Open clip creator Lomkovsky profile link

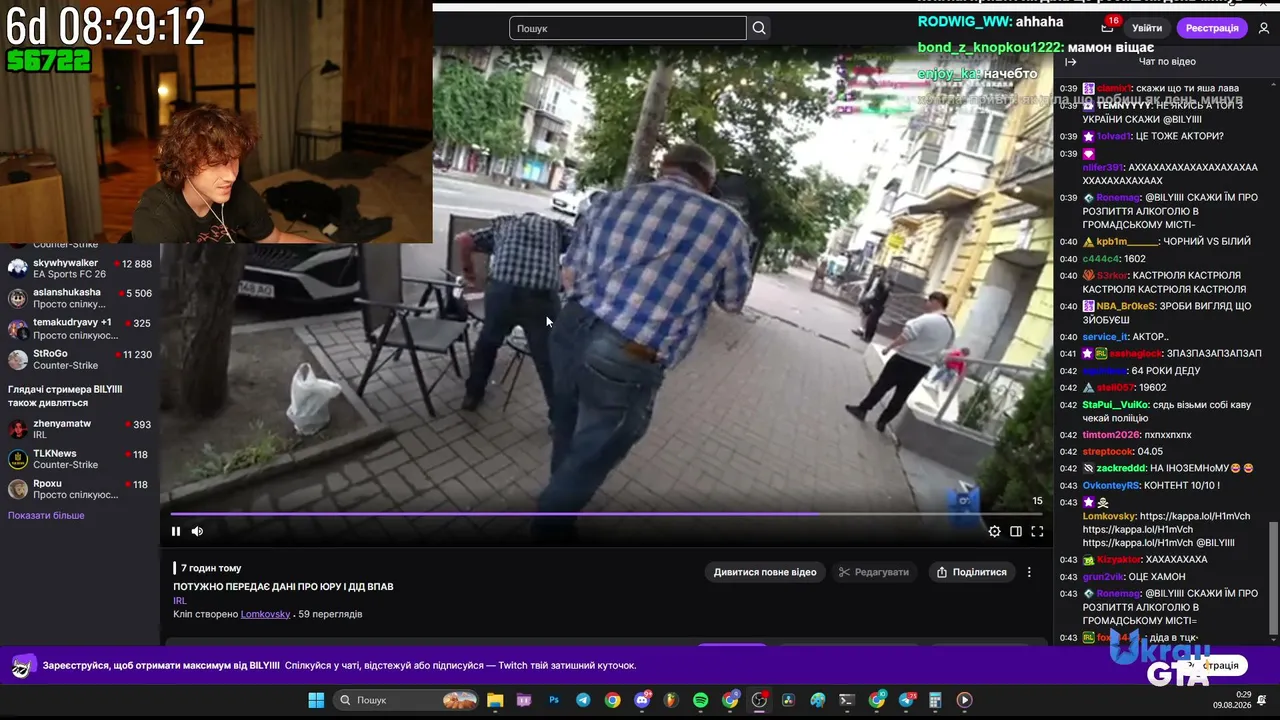click(x=265, y=614)
